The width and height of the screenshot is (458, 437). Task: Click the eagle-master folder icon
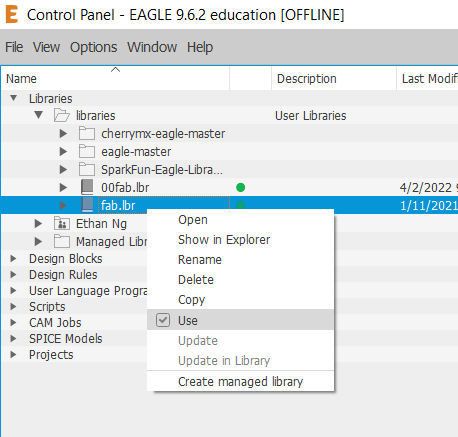tap(87, 152)
